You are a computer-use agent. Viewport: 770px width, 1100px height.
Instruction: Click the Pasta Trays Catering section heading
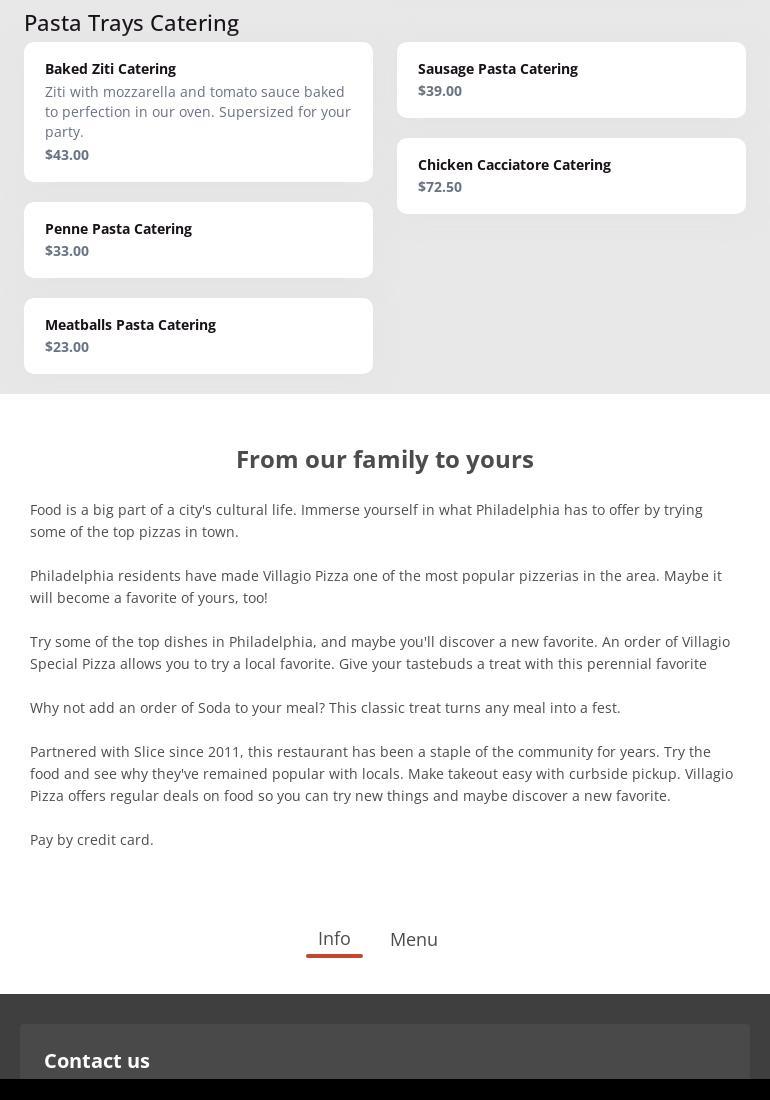pos(131,23)
